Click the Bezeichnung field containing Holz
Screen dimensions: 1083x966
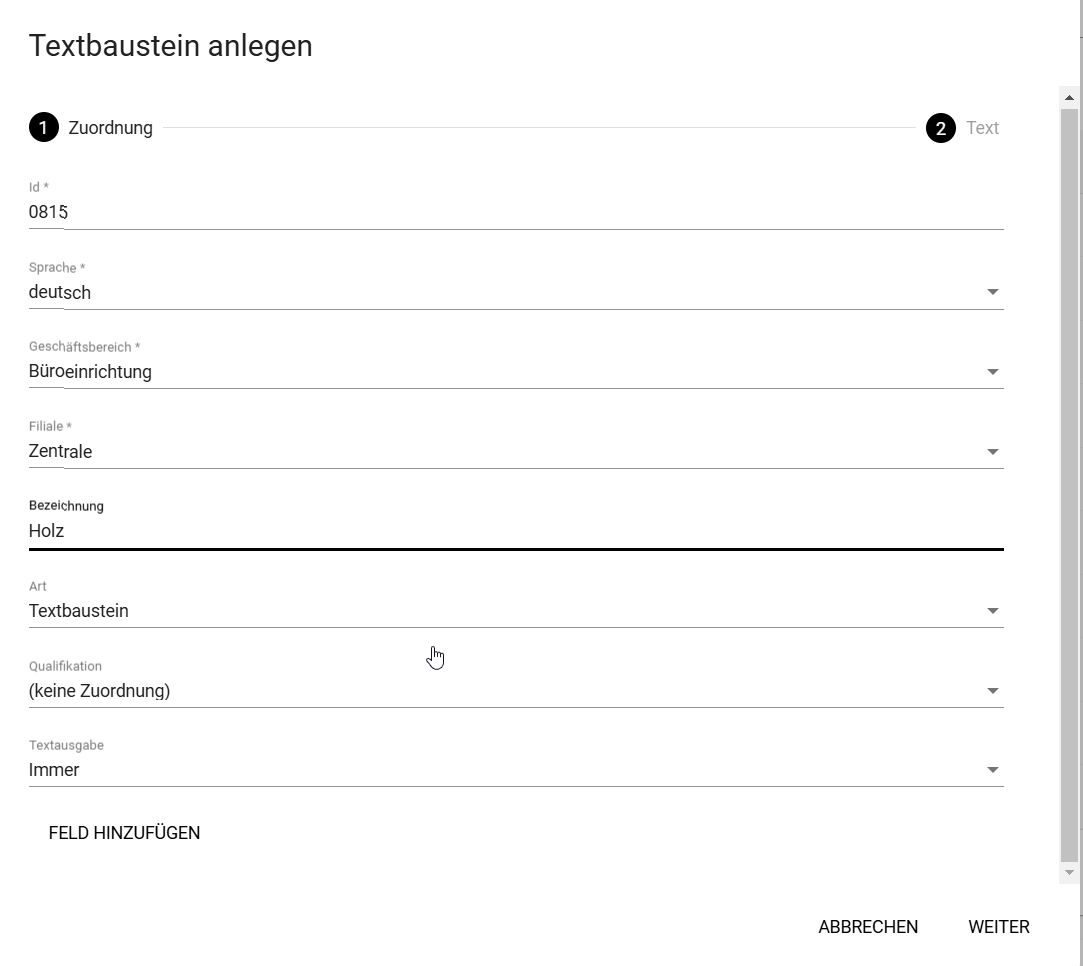click(516, 531)
